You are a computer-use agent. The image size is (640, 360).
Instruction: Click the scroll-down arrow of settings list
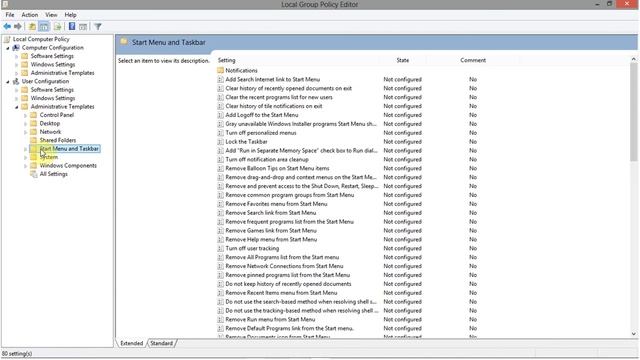click(633, 333)
